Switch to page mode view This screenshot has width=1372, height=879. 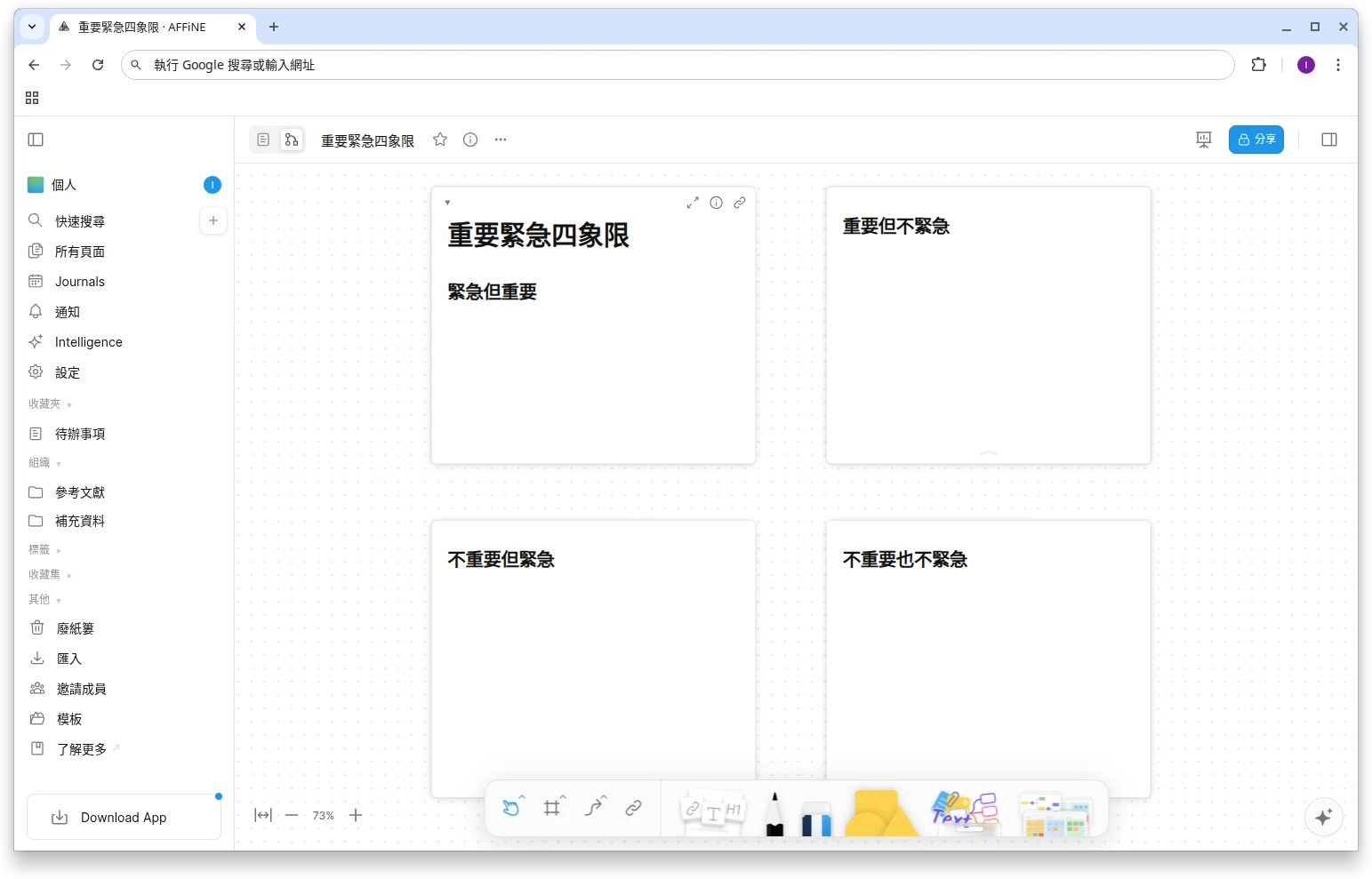click(263, 140)
